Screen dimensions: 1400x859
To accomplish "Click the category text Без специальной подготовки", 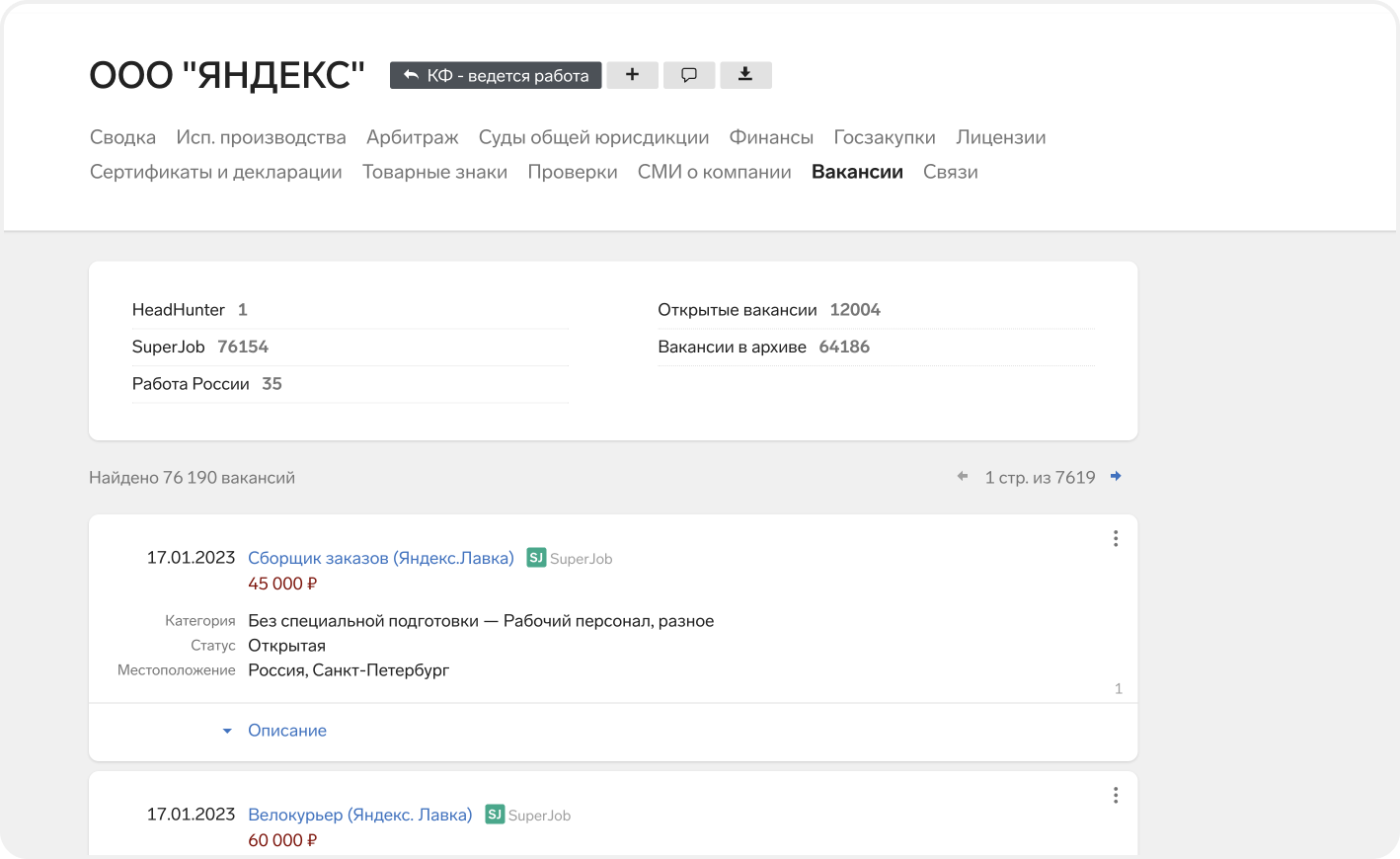I will pyautogui.click(x=363, y=621).
